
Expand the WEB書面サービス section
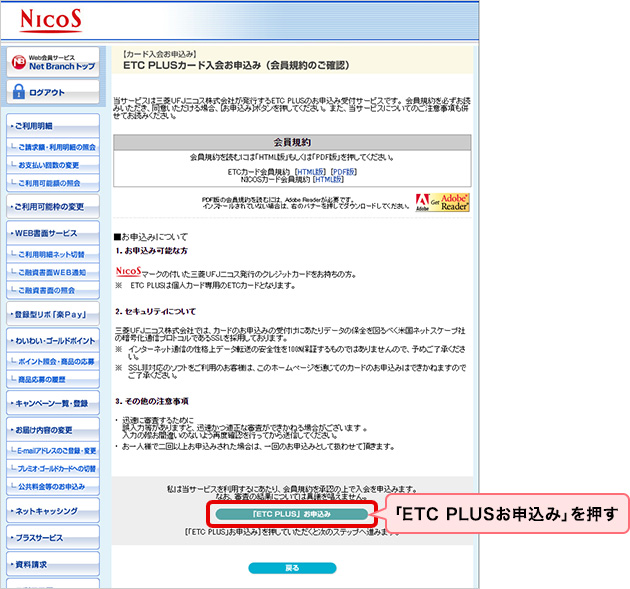52,234
